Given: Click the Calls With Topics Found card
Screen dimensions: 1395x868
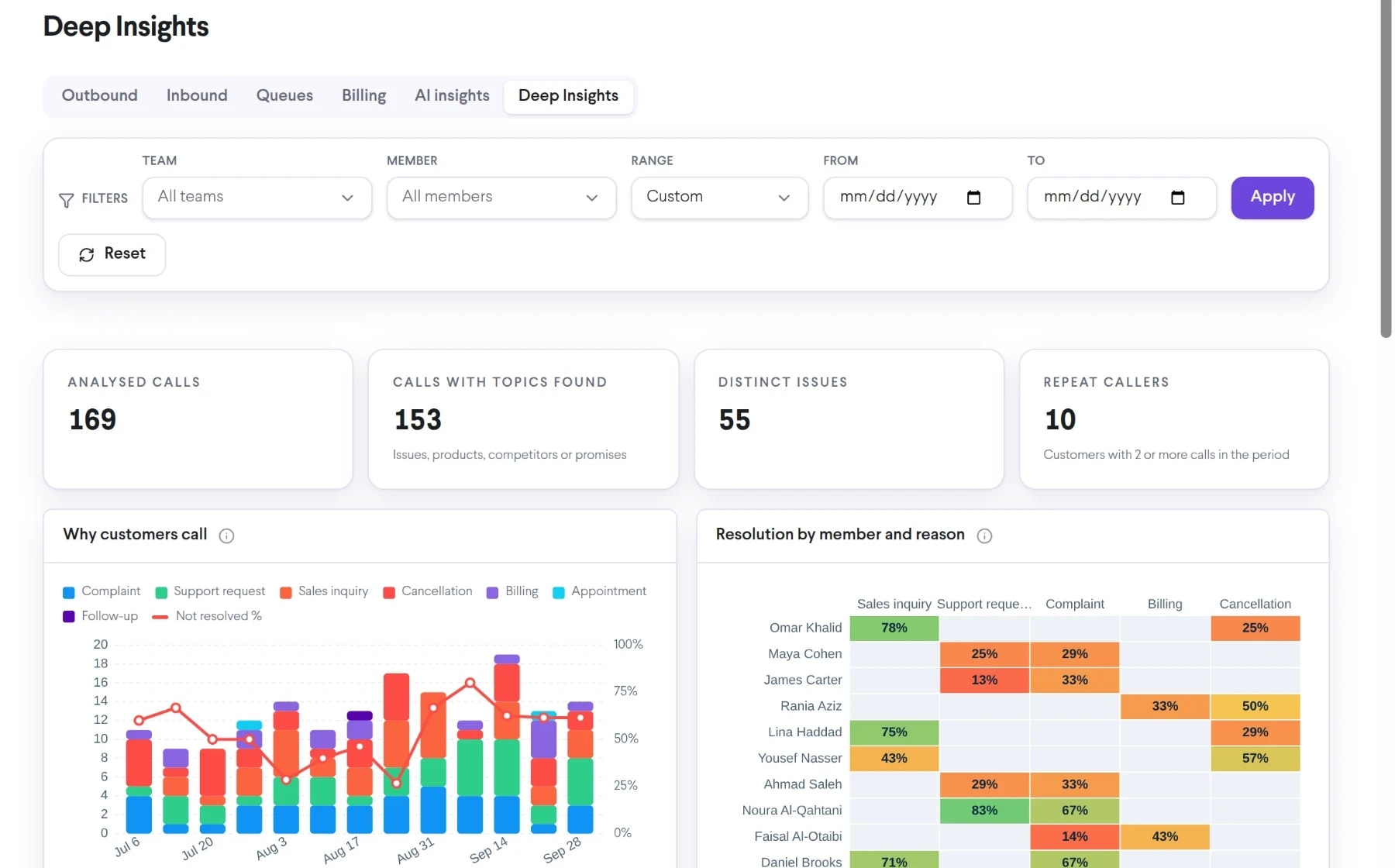Looking at the screenshot, I should [x=524, y=419].
